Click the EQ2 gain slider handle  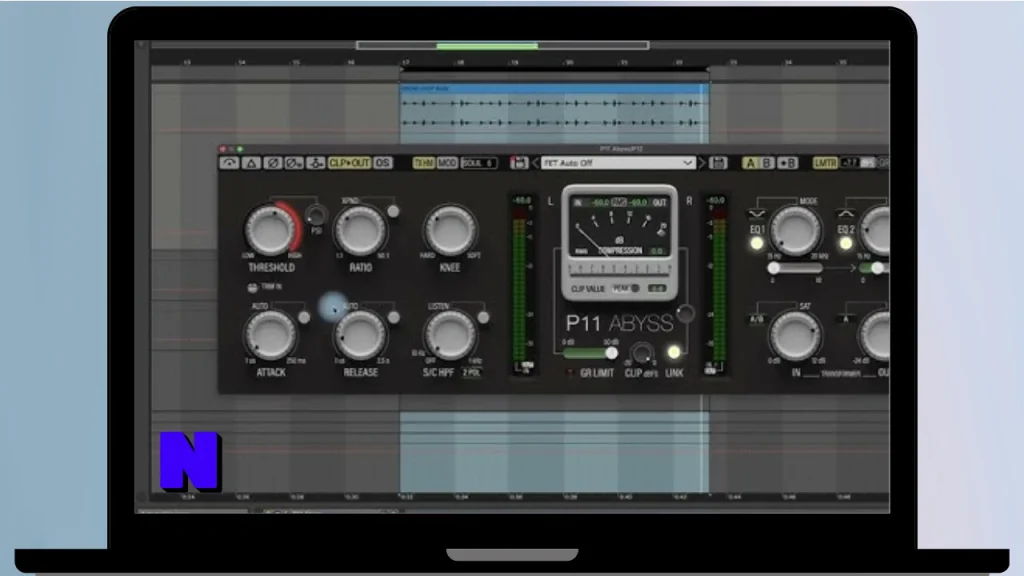877,268
